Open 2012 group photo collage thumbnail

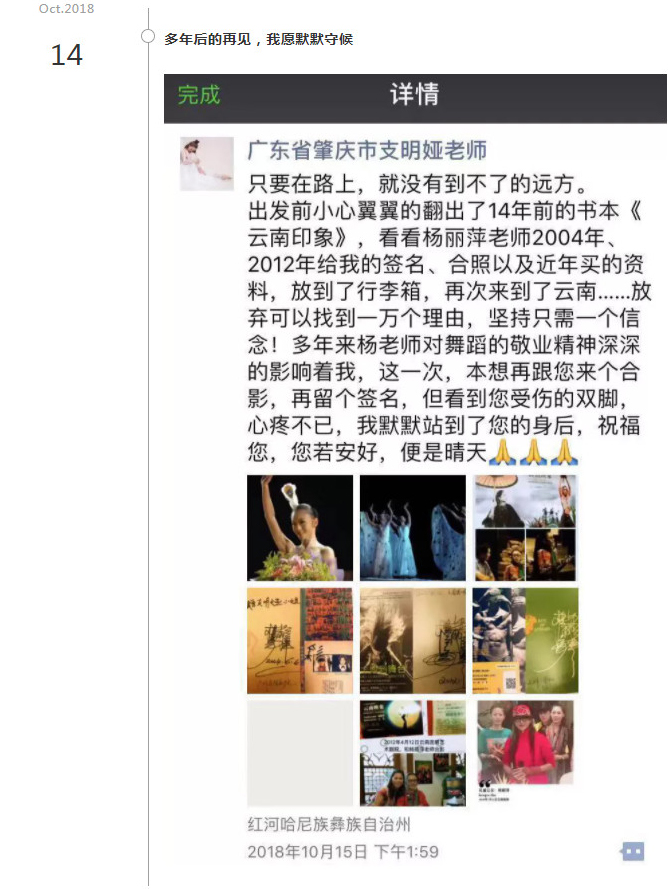click(x=413, y=753)
